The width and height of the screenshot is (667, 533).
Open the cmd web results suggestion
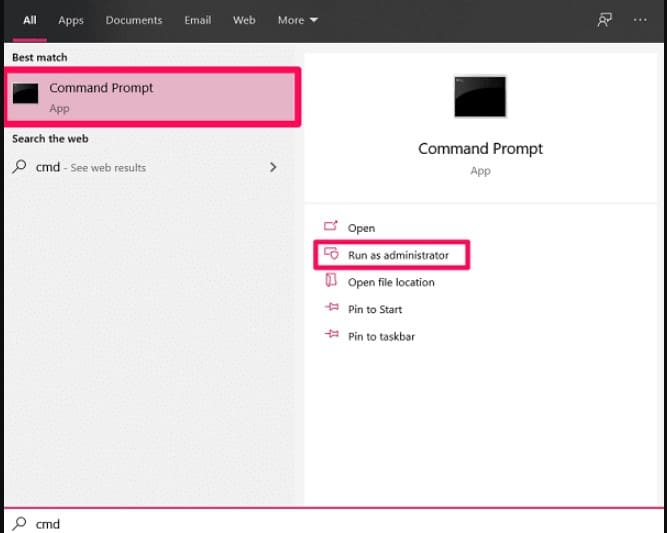[x=145, y=167]
